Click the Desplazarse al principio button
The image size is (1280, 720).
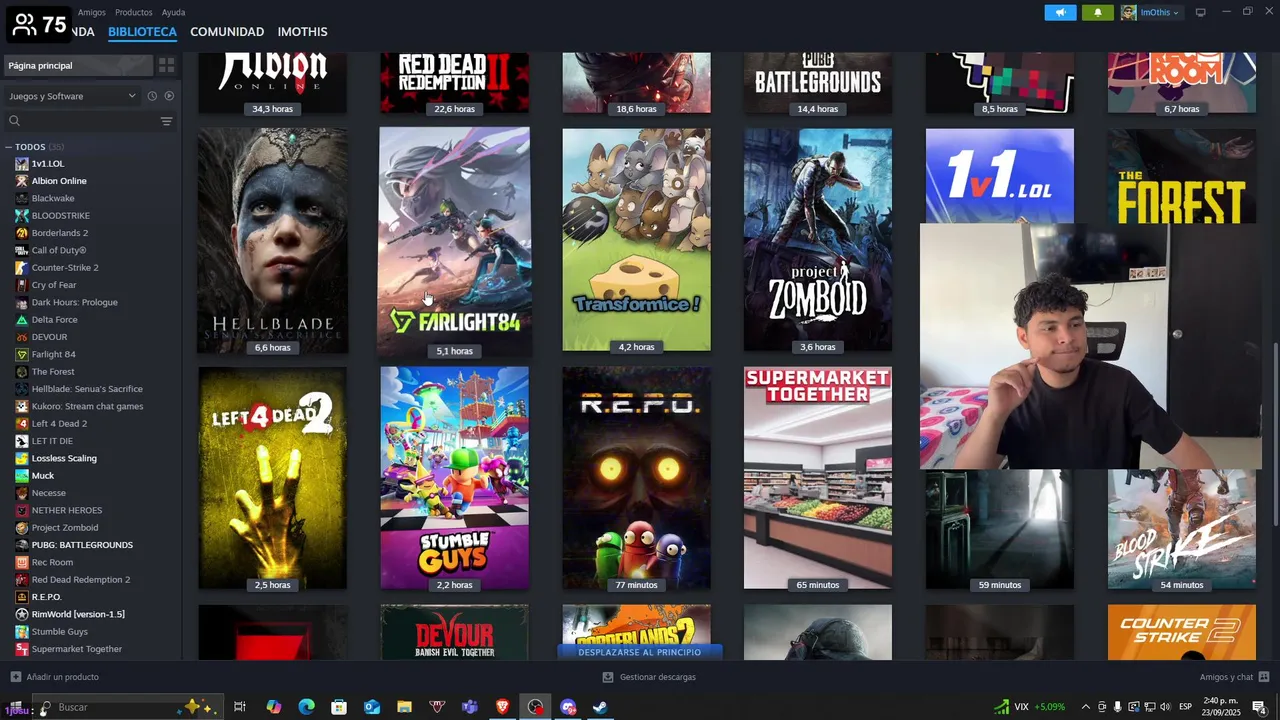[x=639, y=652]
